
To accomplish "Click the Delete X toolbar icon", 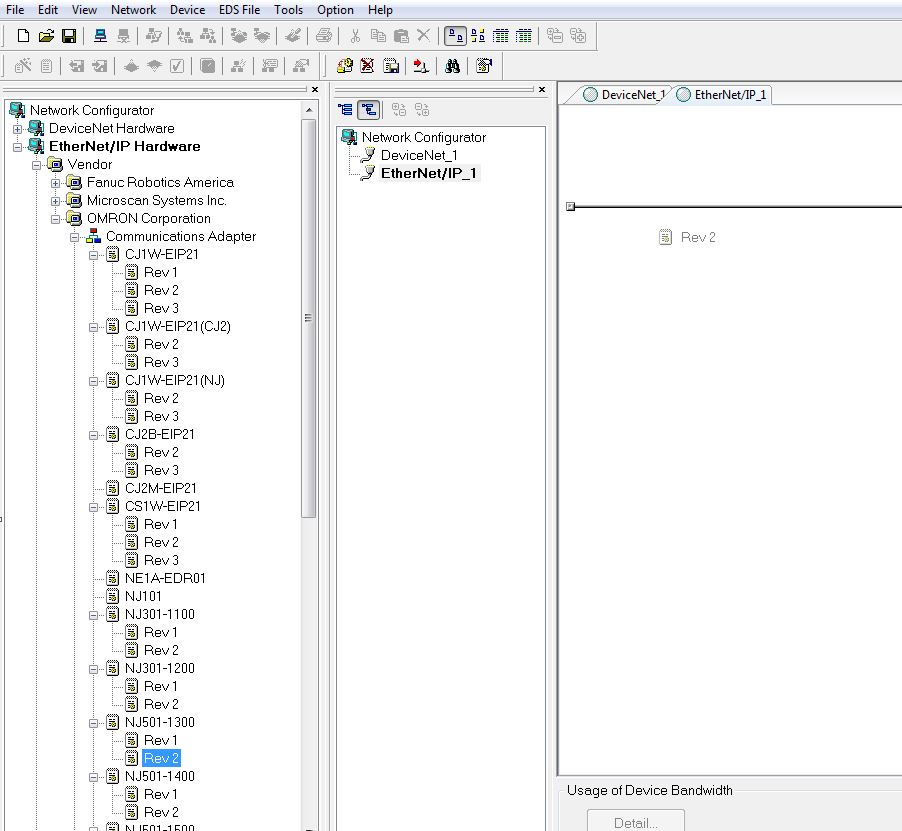I will pyautogui.click(x=423, y=36).
